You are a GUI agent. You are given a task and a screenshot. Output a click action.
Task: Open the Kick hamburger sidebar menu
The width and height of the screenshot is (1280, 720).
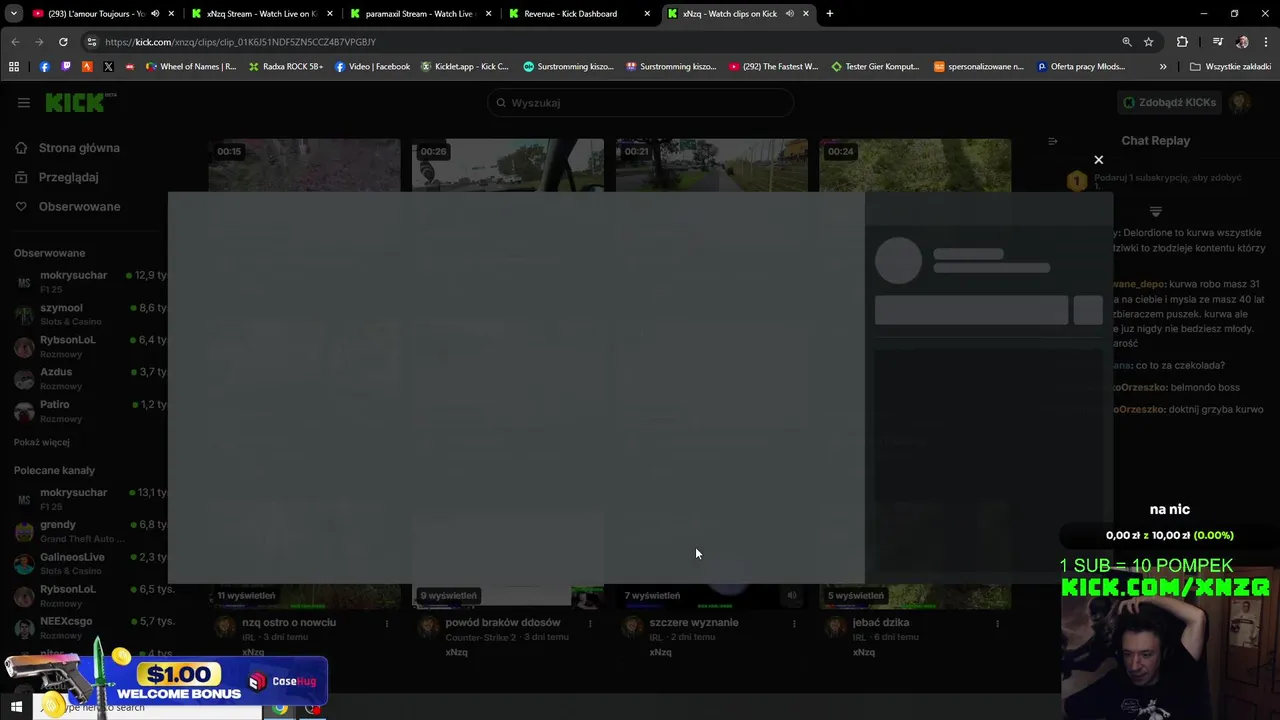pyautogui.click(x=23, y=102)
